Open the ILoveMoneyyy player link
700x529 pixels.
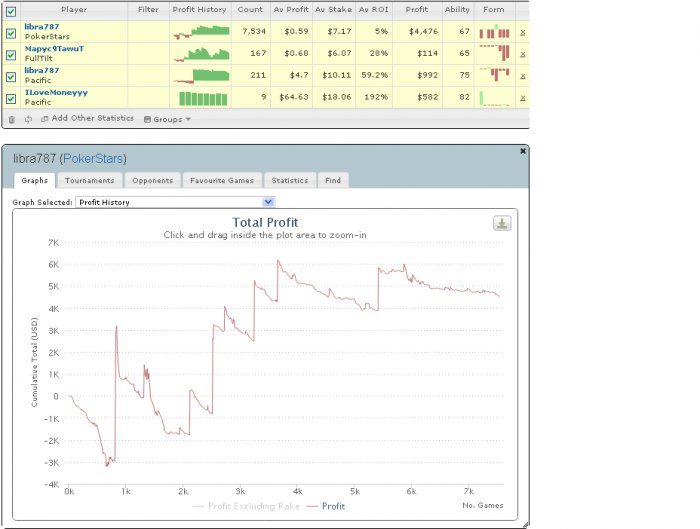[56, 92]
